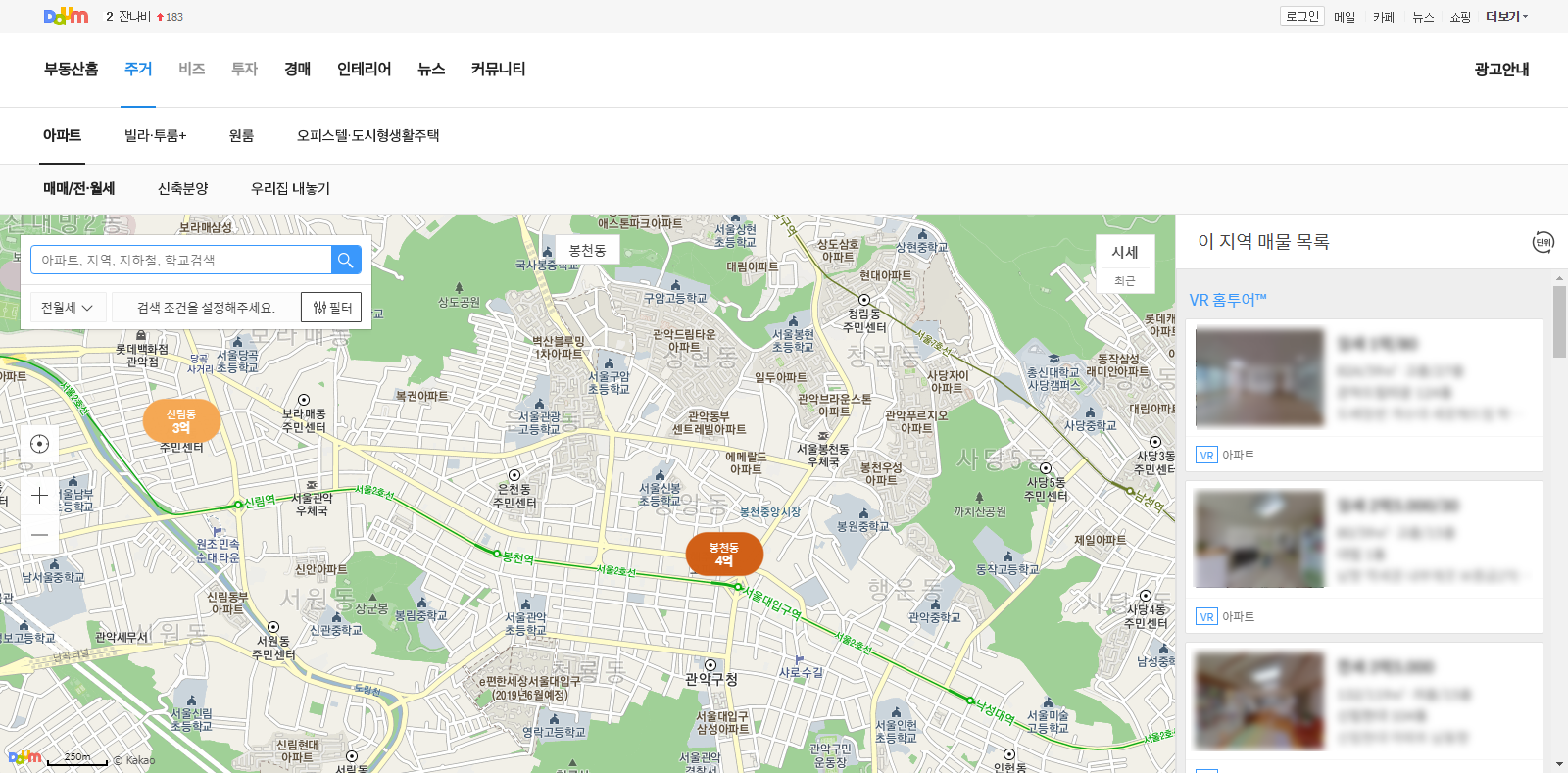Click the 봉천역 station marker on the map

pyautogui.click(x=497, y=554)
